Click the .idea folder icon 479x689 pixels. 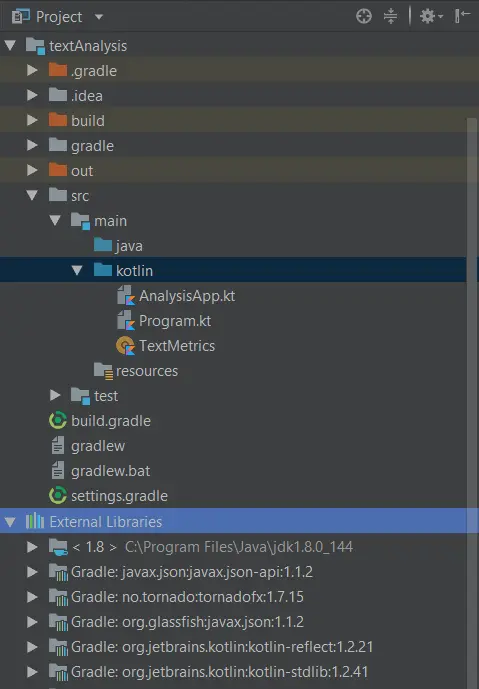pyautogui.click(x=58, y=95)
